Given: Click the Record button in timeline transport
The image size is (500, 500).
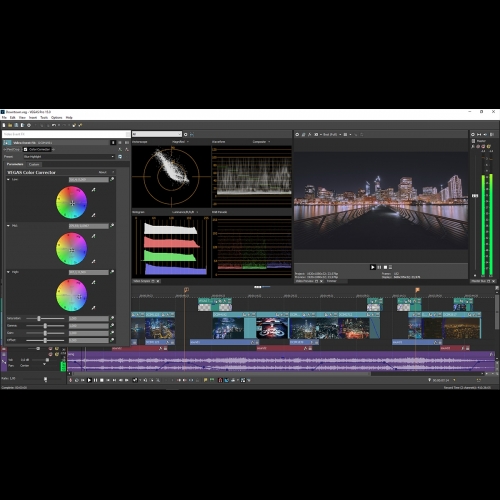Looking at the screenshot, I should (x=70, y=380).
